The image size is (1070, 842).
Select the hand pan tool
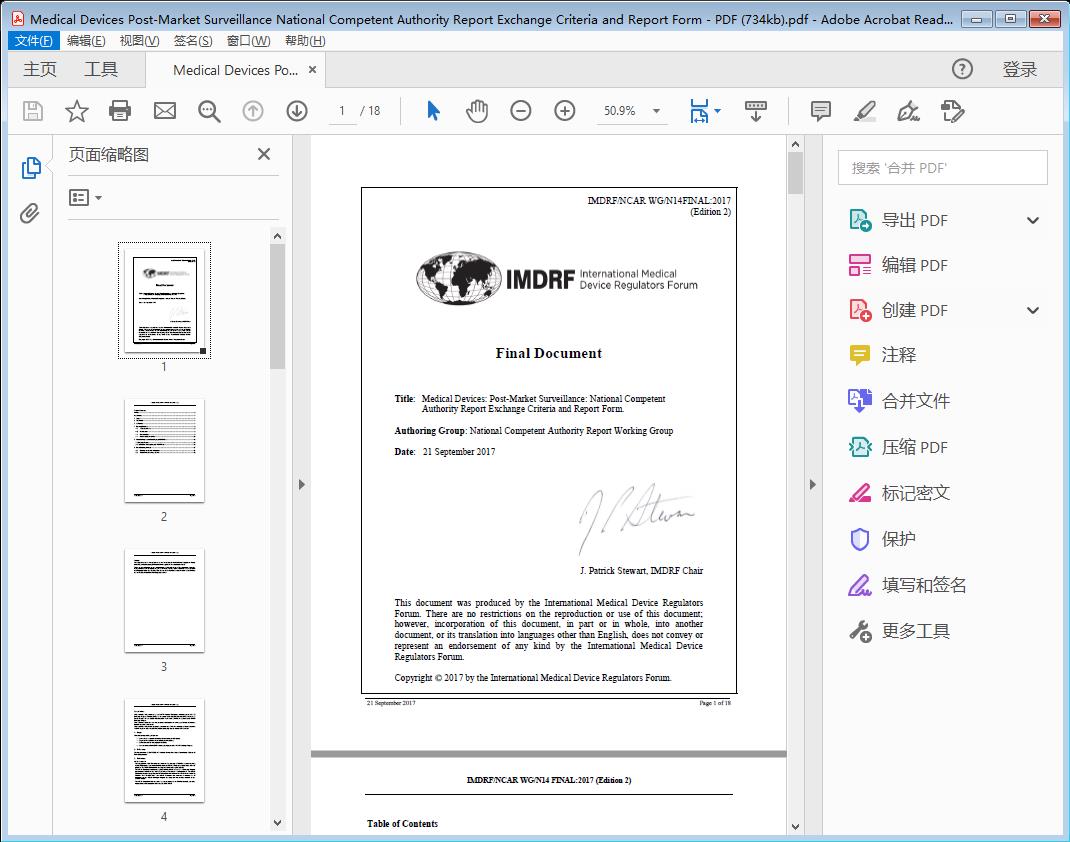[x=477, y=111]
